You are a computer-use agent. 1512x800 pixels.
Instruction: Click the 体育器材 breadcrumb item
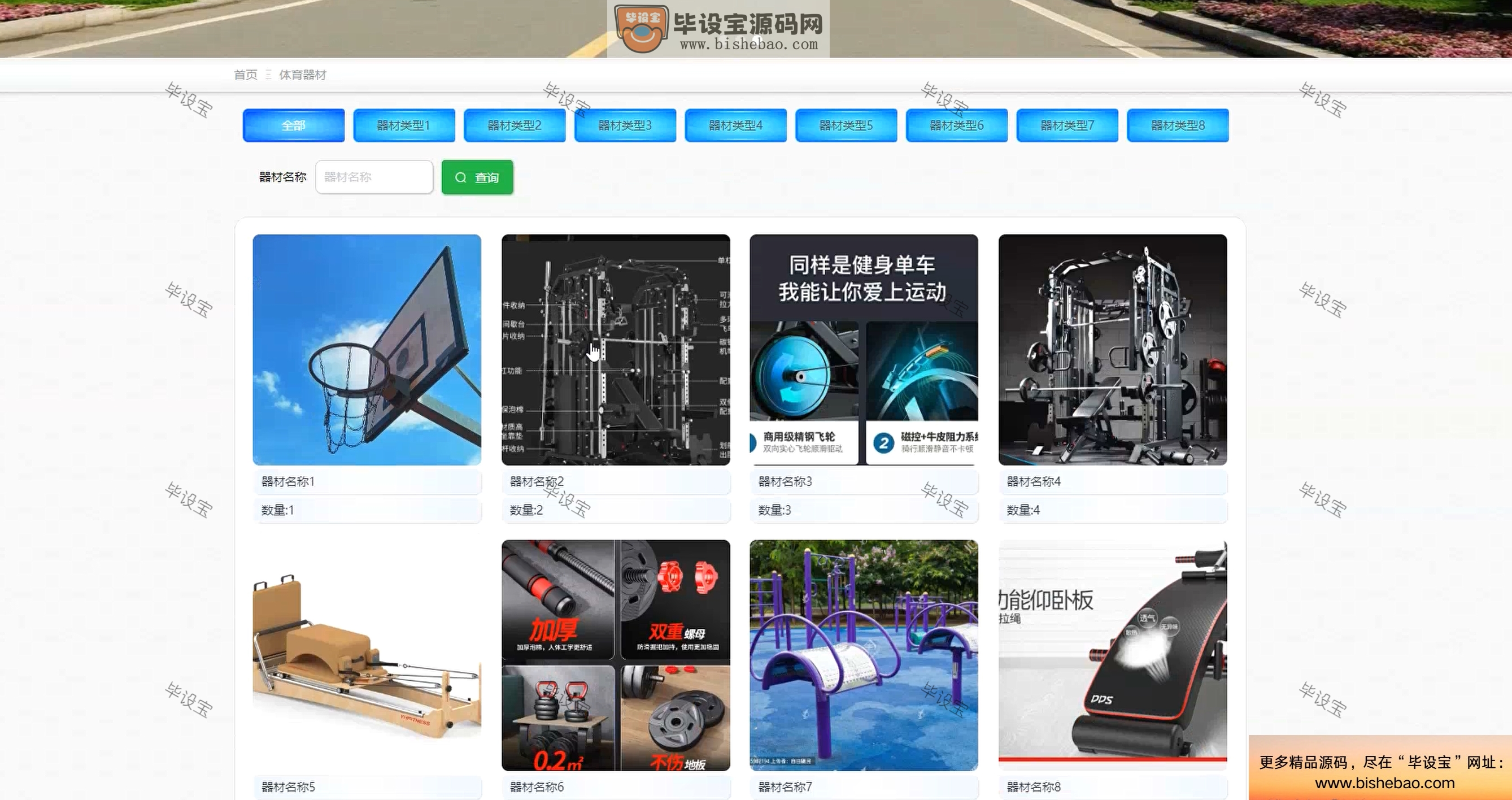point(302,75)
